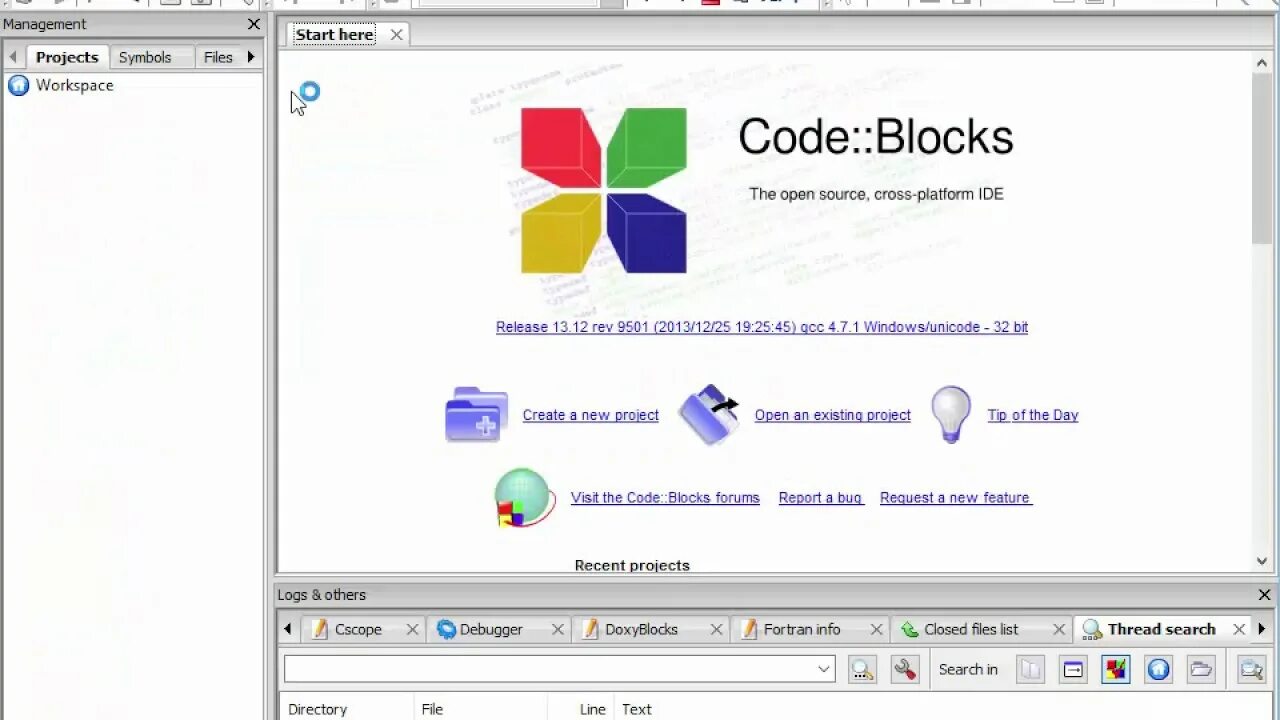
Task: Toggle Search in project files
Action: (x=1115, y=669)
